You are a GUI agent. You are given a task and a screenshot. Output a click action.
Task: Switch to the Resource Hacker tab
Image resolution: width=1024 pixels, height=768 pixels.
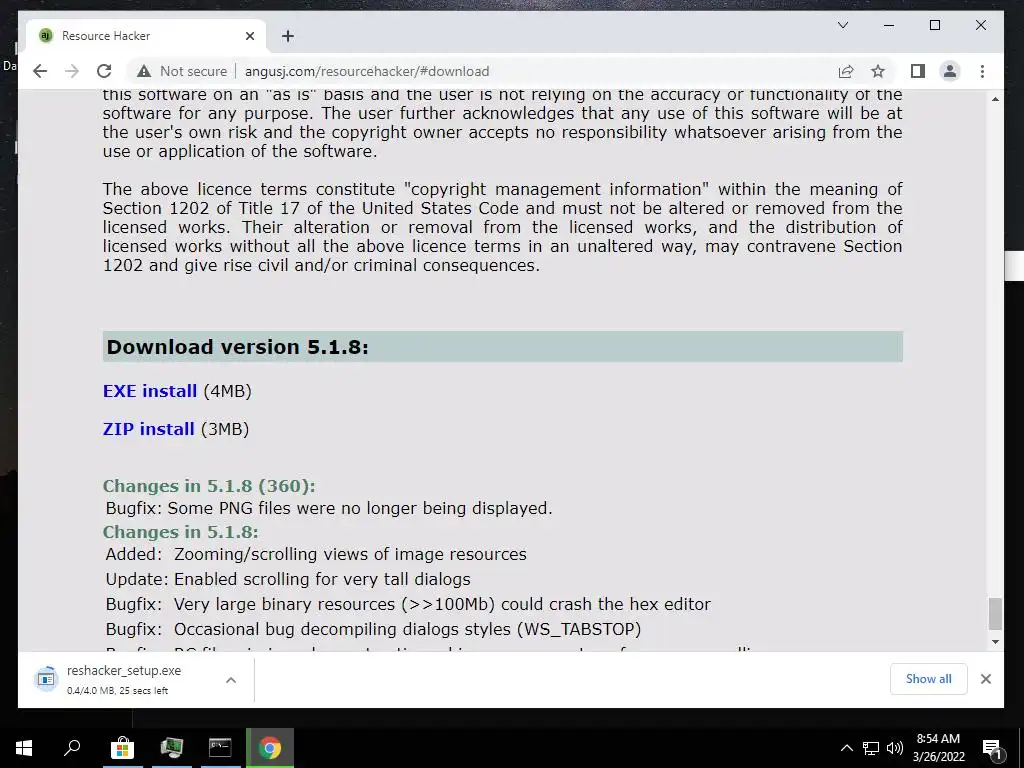(146, 36)
